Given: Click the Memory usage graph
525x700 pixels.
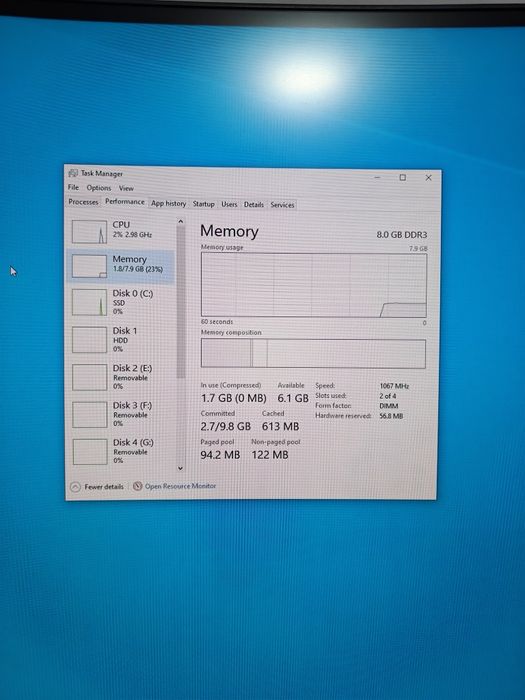Looking at the screenshot, I should click(314, 285).
